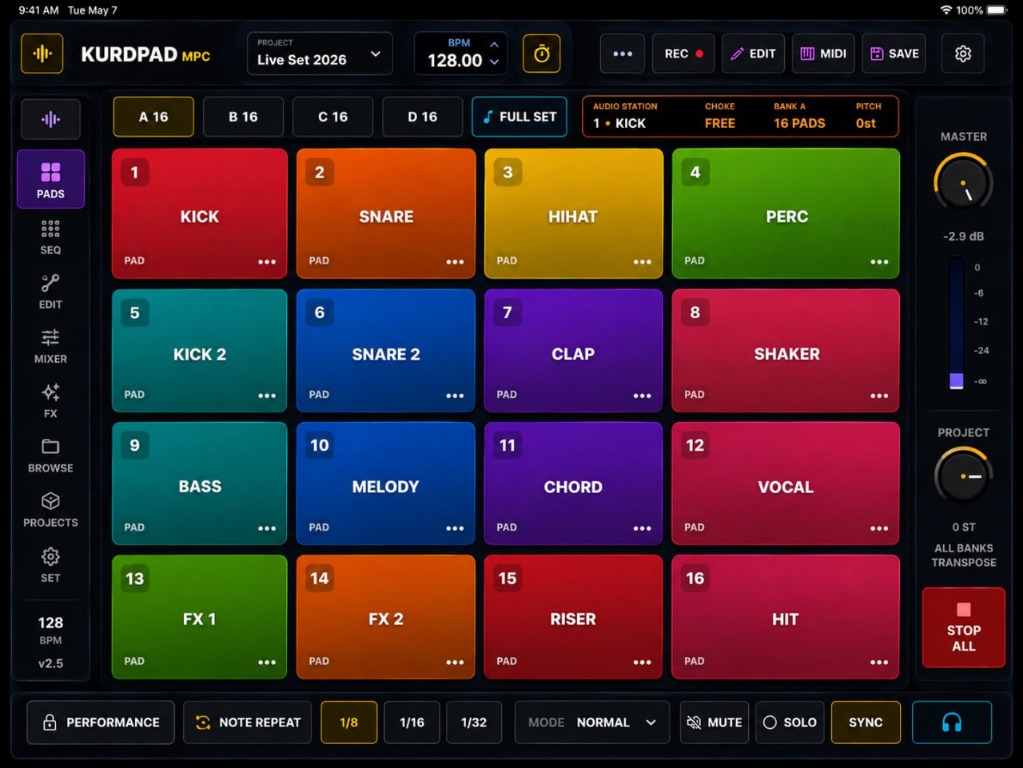Screen dimensions: 1023x768
Task: Open VOCAL pad options dots
Action: pos(879,528)
